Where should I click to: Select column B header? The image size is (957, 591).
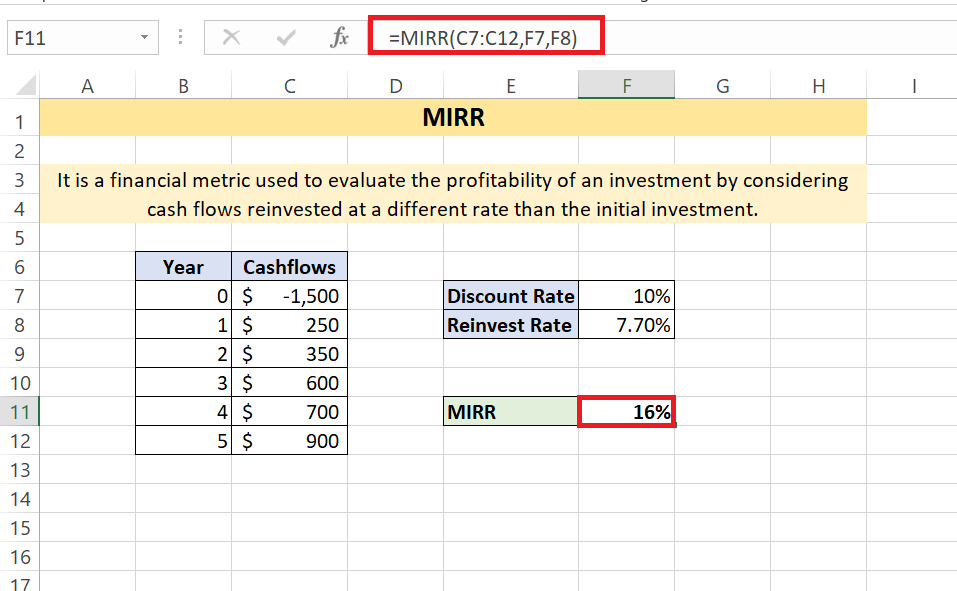[183, 86]
